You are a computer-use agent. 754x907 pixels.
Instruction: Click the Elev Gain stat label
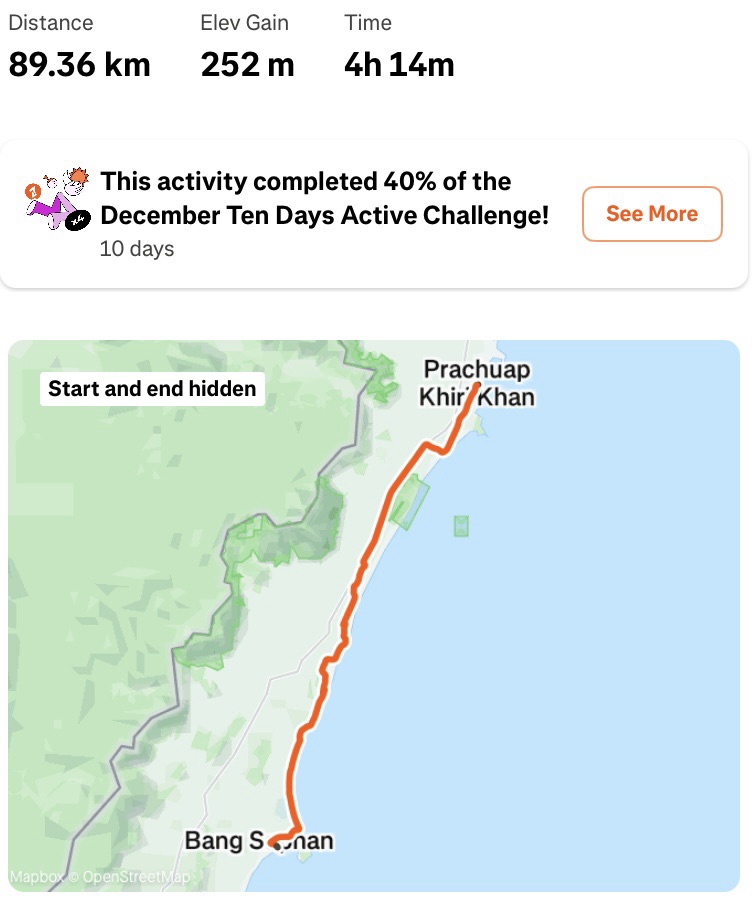(245, 22)
